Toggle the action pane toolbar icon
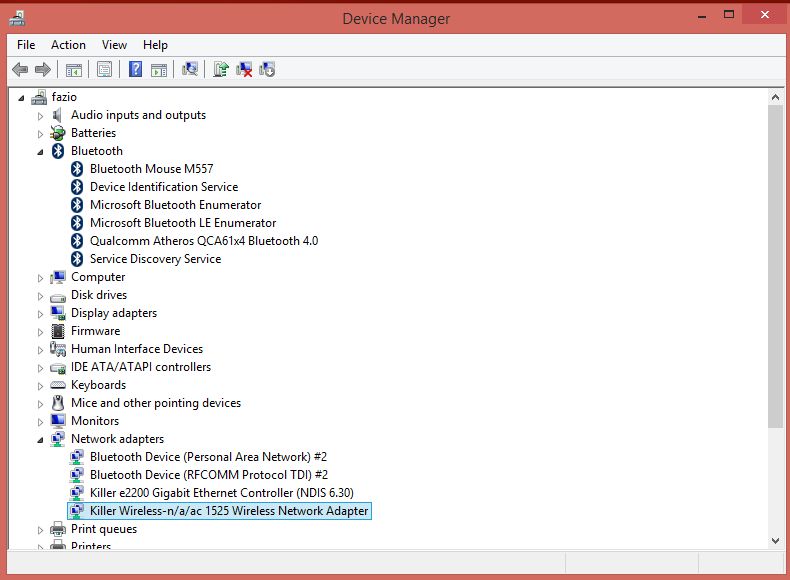This screenshot has width=790, height=580. pos(159,70)
